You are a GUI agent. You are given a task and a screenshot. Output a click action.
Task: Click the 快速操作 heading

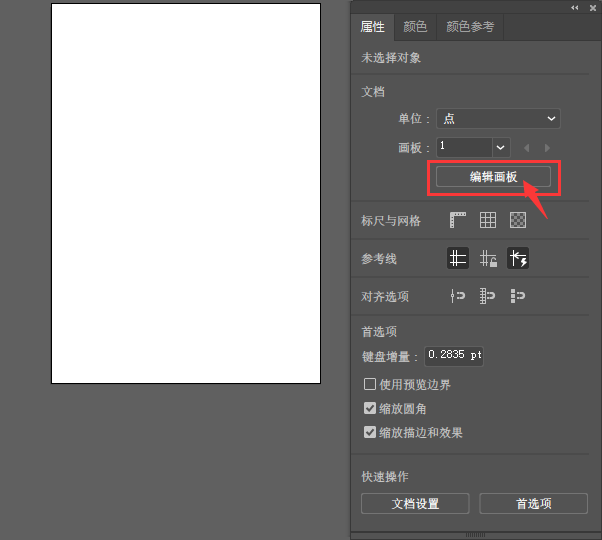385,476
